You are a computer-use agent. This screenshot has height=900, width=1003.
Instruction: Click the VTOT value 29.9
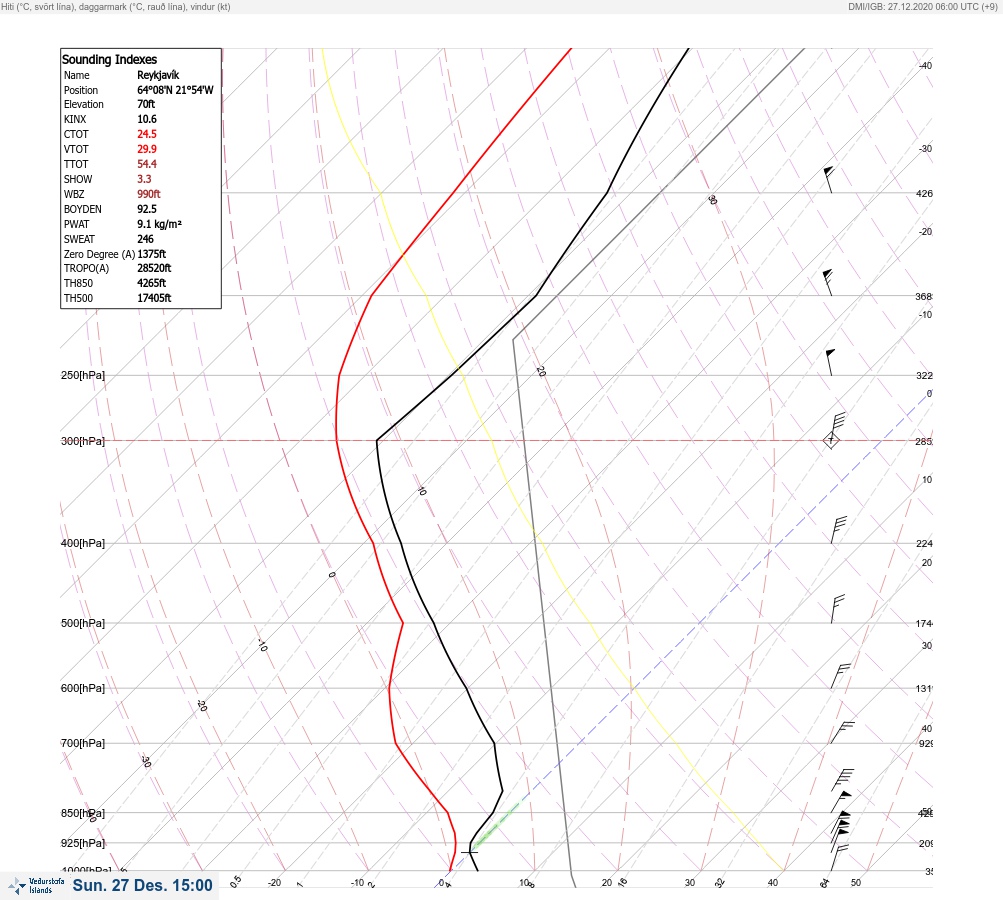[x=146, y=148]
